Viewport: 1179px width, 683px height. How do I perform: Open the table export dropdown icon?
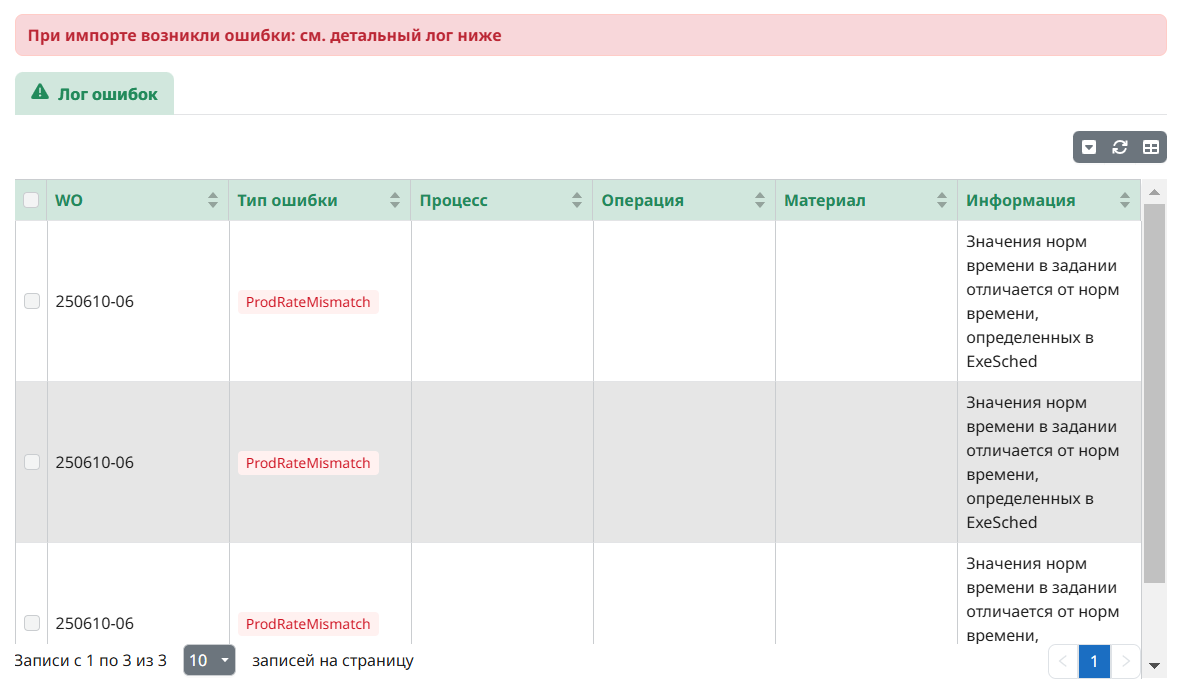pos(1089,147)
